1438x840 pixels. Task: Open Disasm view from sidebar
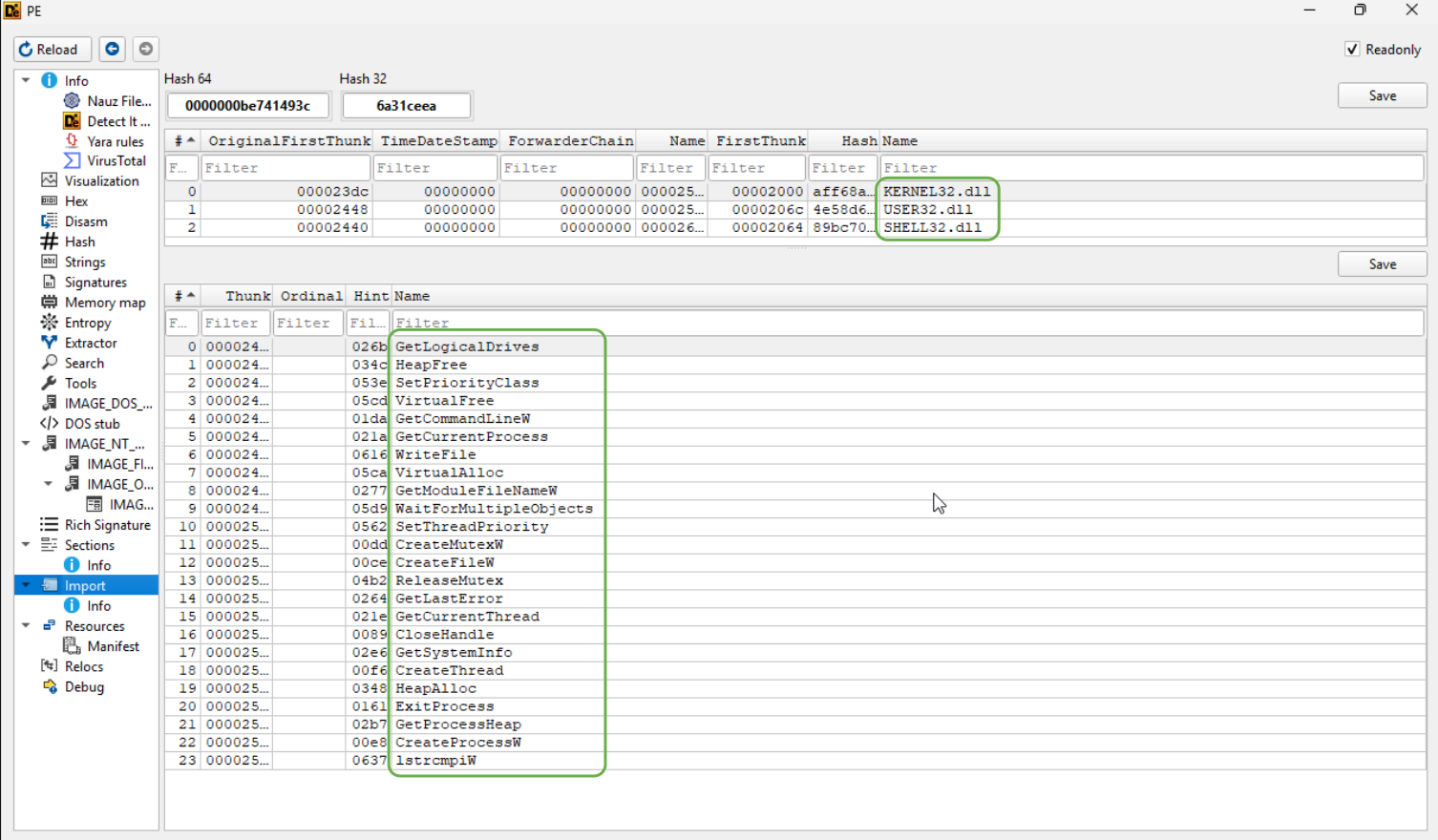pyautogui.click(x=85, y=221)
